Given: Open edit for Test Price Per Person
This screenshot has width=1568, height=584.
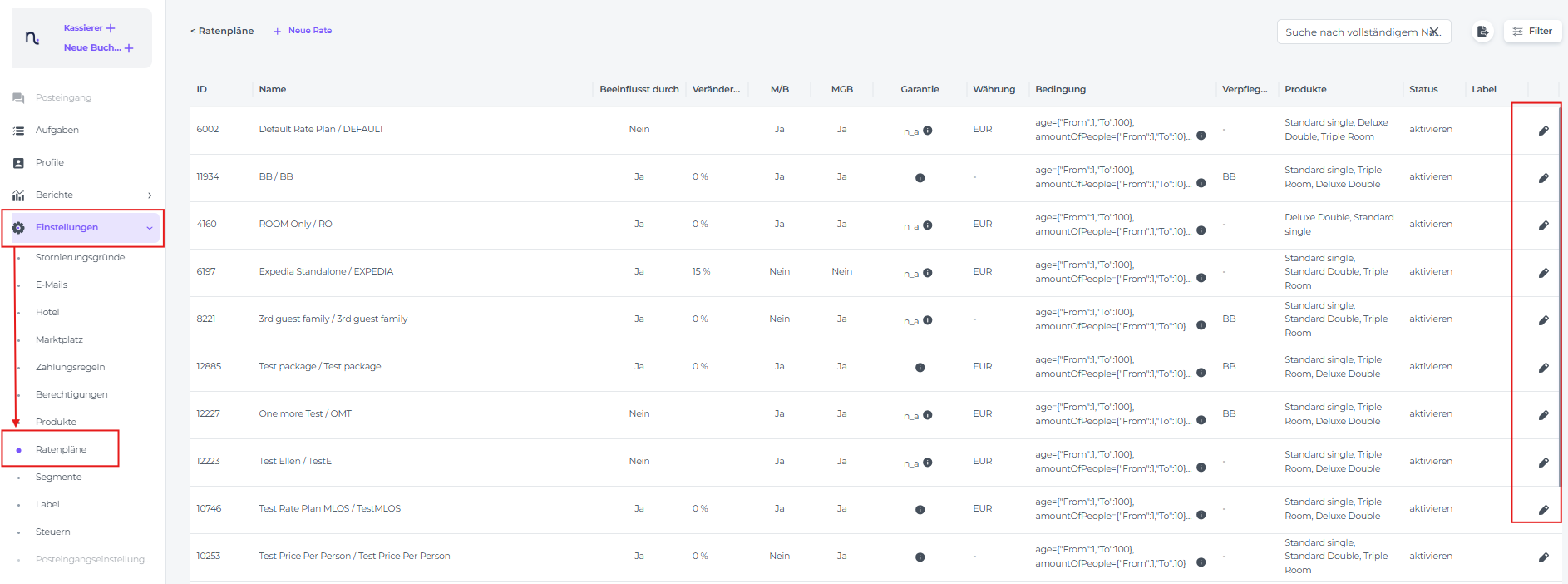Looking at the screenshot, I should [x=1543, y=557].
